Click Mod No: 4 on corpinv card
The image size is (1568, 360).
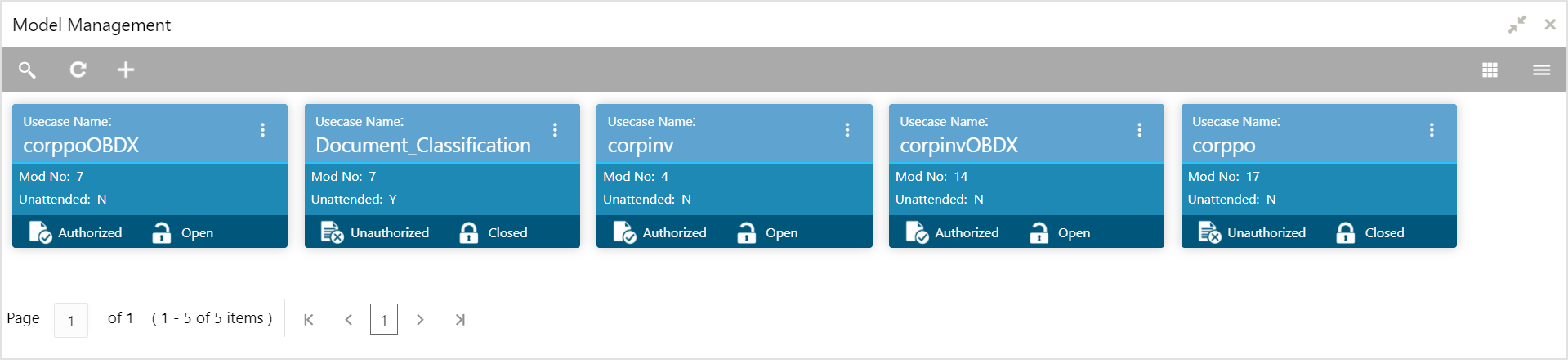coord(636,177)
